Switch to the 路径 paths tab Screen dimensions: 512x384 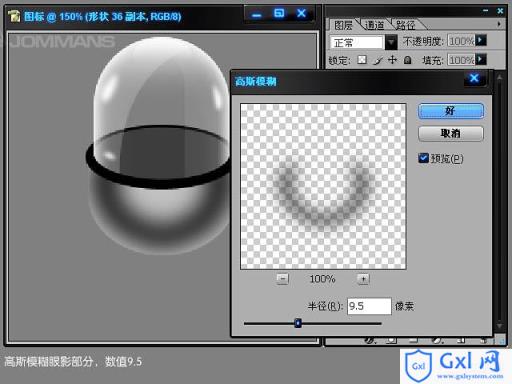click(x=405, y=25)
